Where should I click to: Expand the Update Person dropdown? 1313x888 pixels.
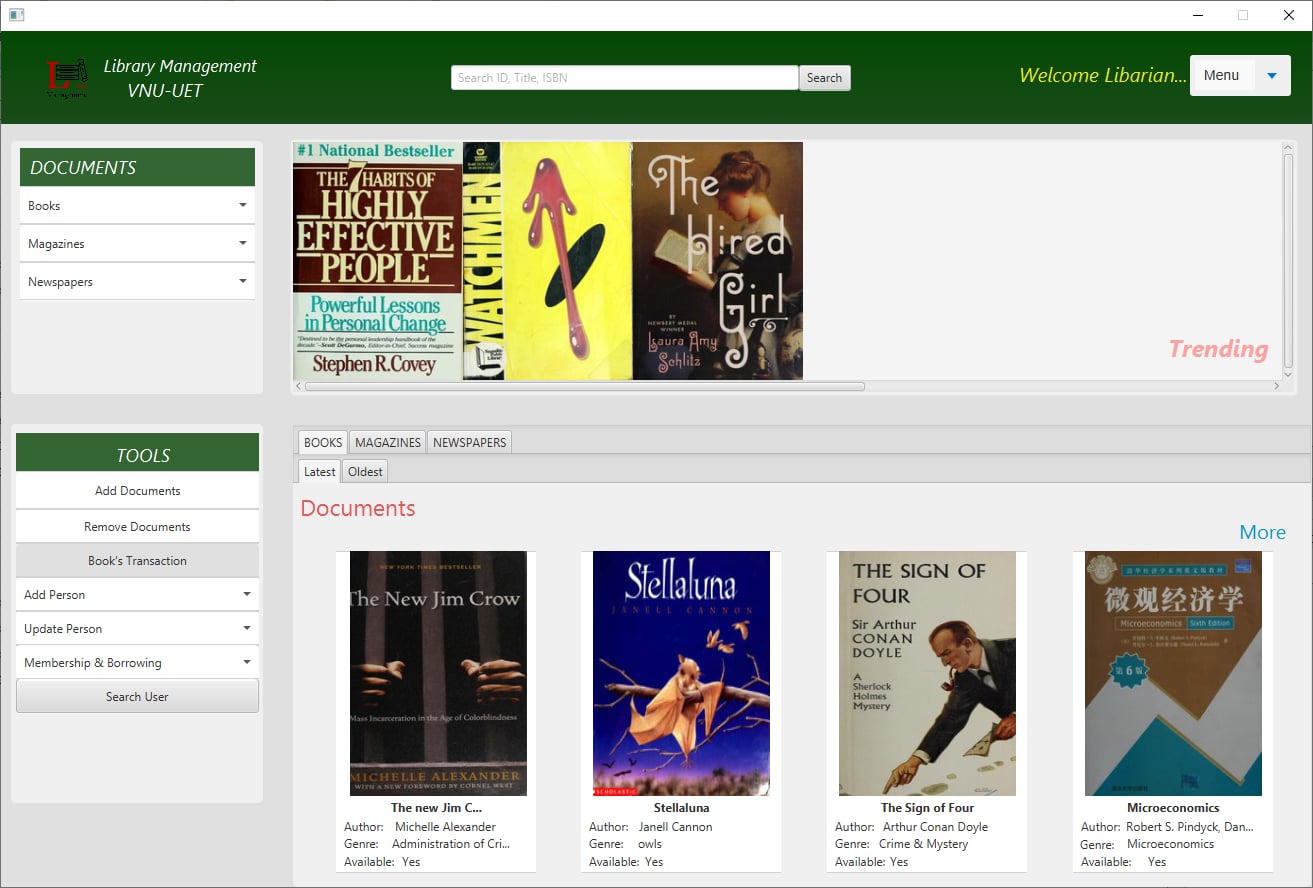pyautogui.click(x=137, y=629)
